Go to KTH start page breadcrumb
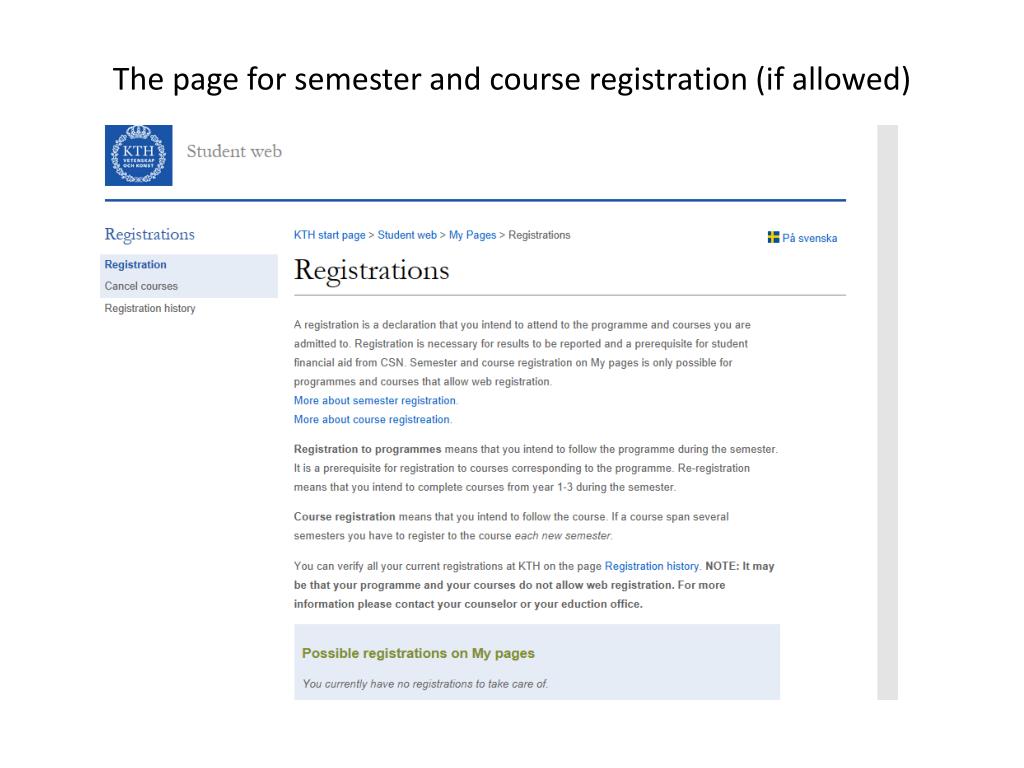 329,235
